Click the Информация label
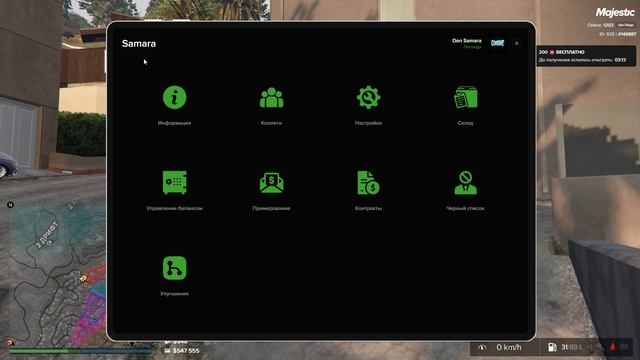640x360 pixels. 174,123
